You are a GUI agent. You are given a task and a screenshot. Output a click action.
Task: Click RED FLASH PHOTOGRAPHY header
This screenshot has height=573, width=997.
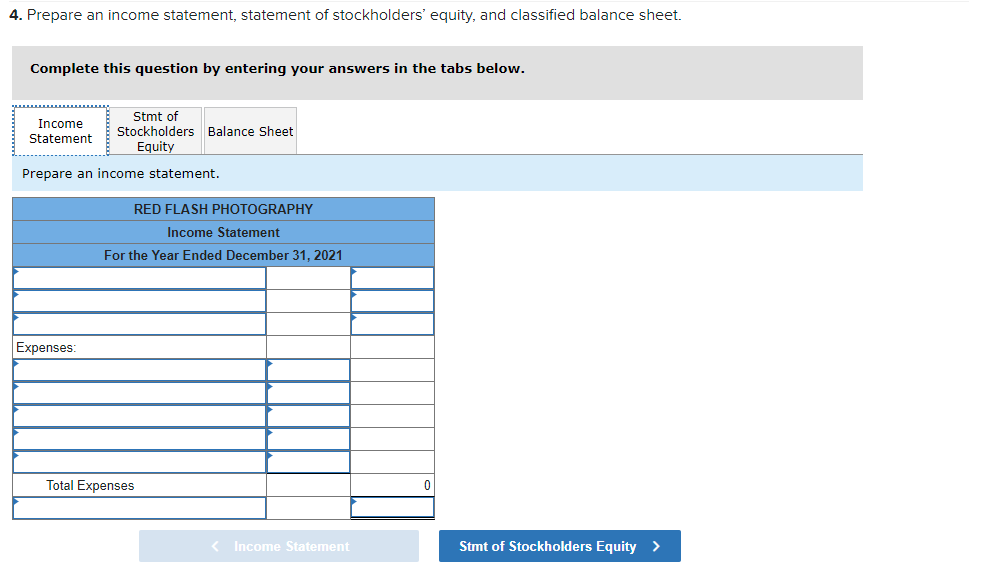click(223, 209)
